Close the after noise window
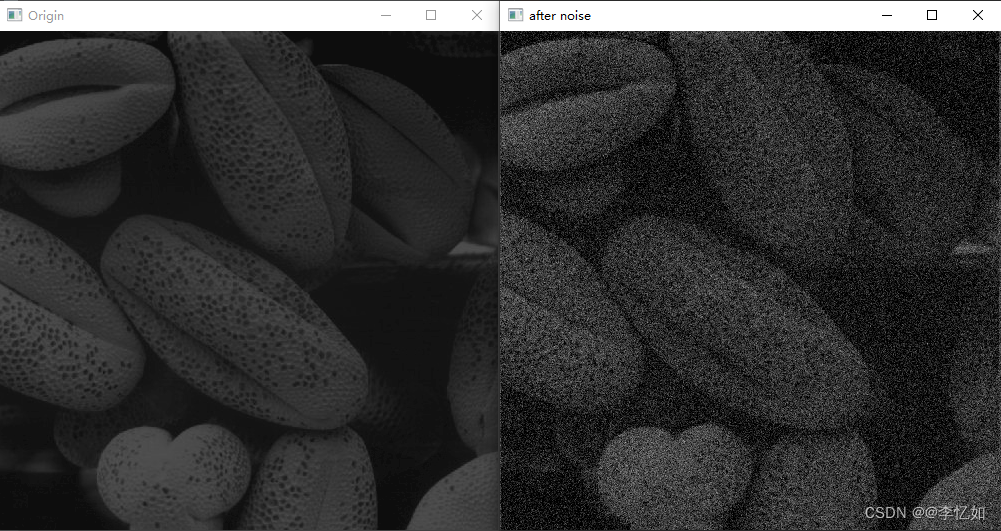This screenshot has width=1001, height=531. point(977,15)
